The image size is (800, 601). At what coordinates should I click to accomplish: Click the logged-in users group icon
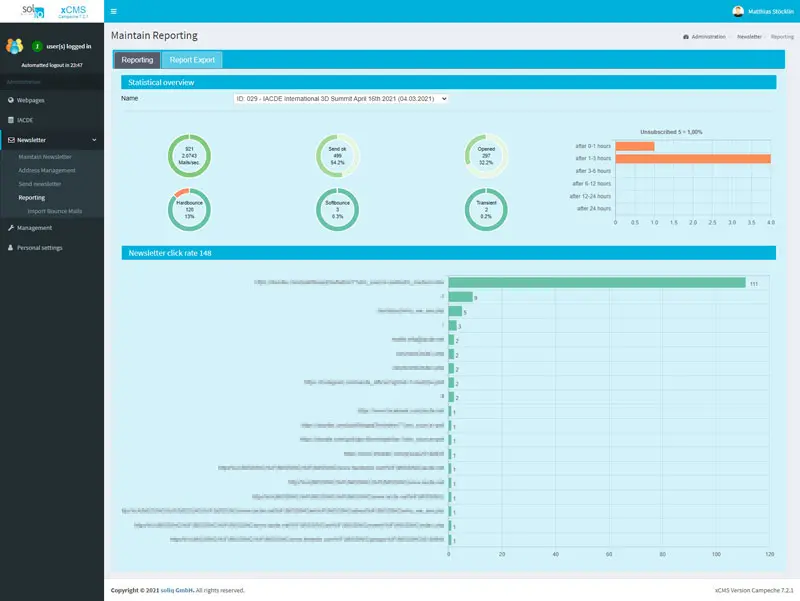[x=14, y=46]
